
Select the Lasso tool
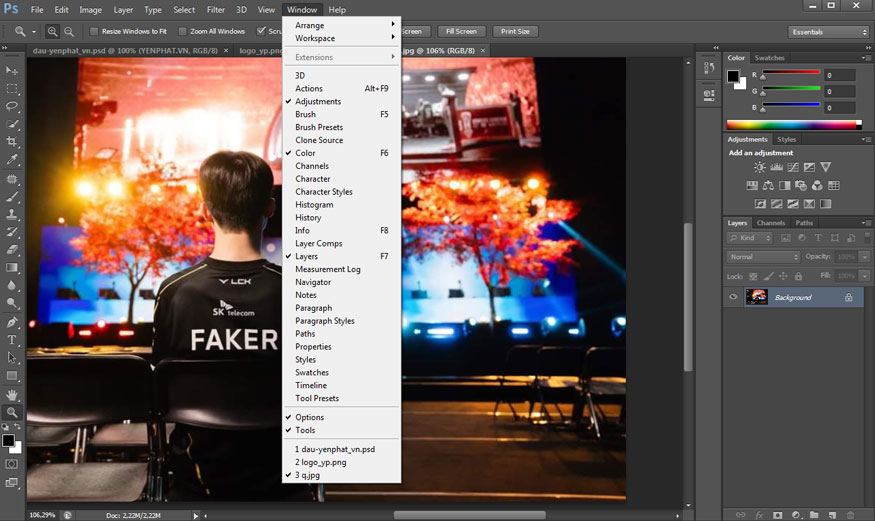pyautogui.click(x=12, y=106)
